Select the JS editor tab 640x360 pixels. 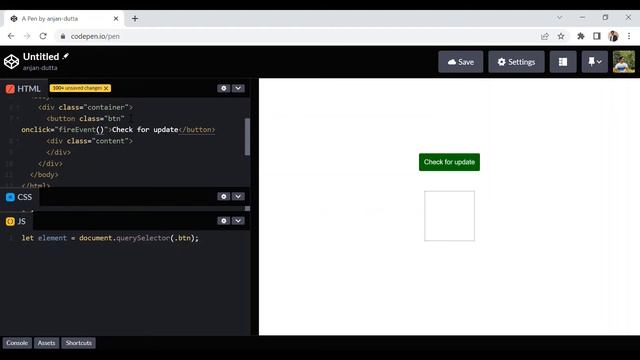16,221
